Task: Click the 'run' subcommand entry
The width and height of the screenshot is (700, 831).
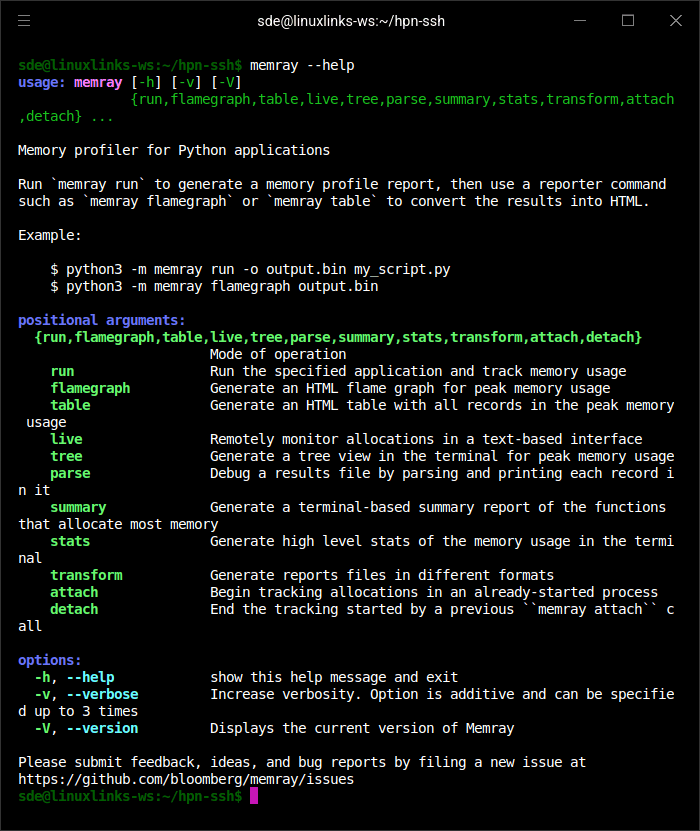Action: (63, 371)
